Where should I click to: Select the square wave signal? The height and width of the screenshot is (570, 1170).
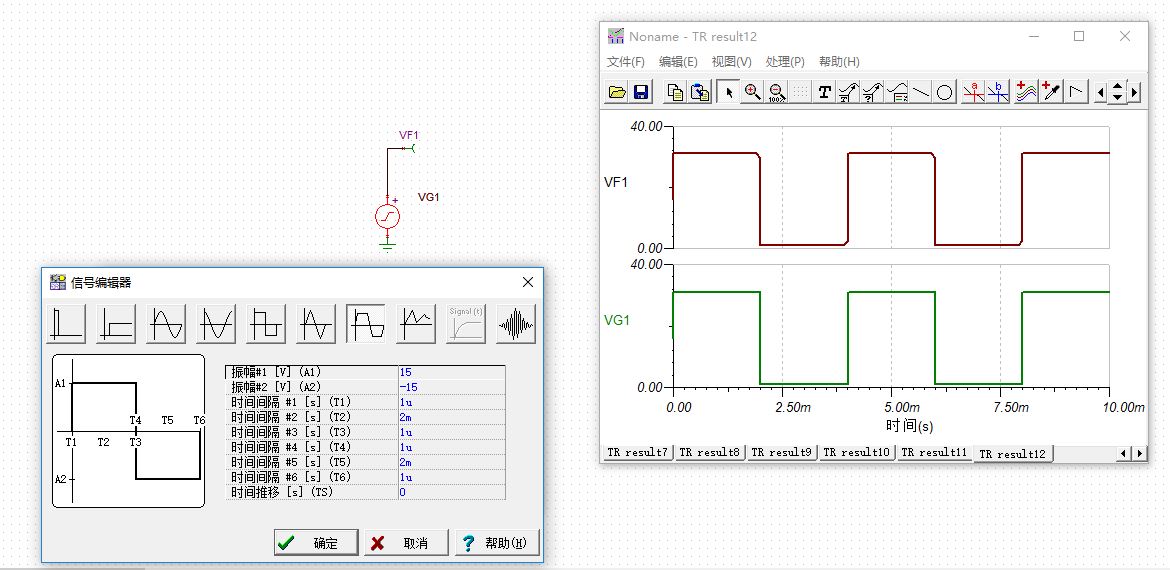[x=266, y=324]
